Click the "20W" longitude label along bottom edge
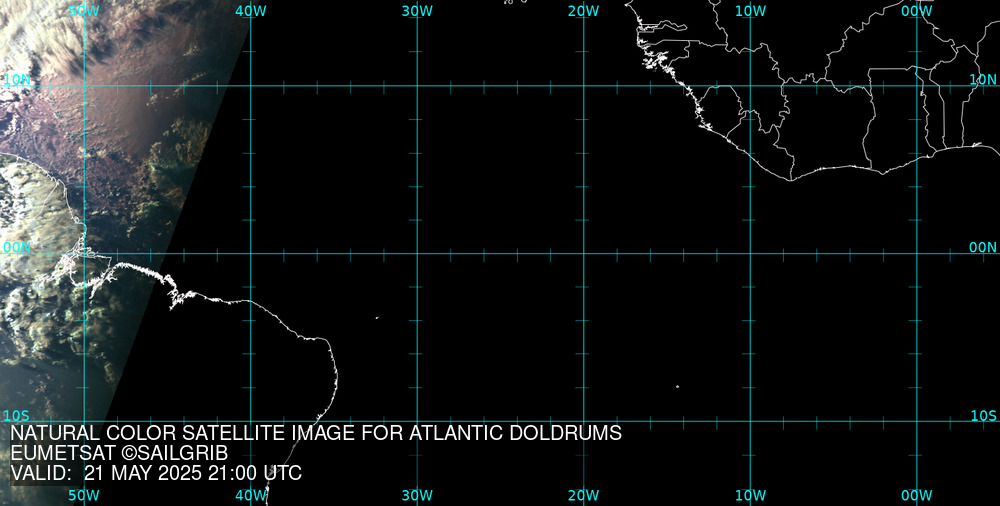The image size is (1000, 506). point(584,495)
